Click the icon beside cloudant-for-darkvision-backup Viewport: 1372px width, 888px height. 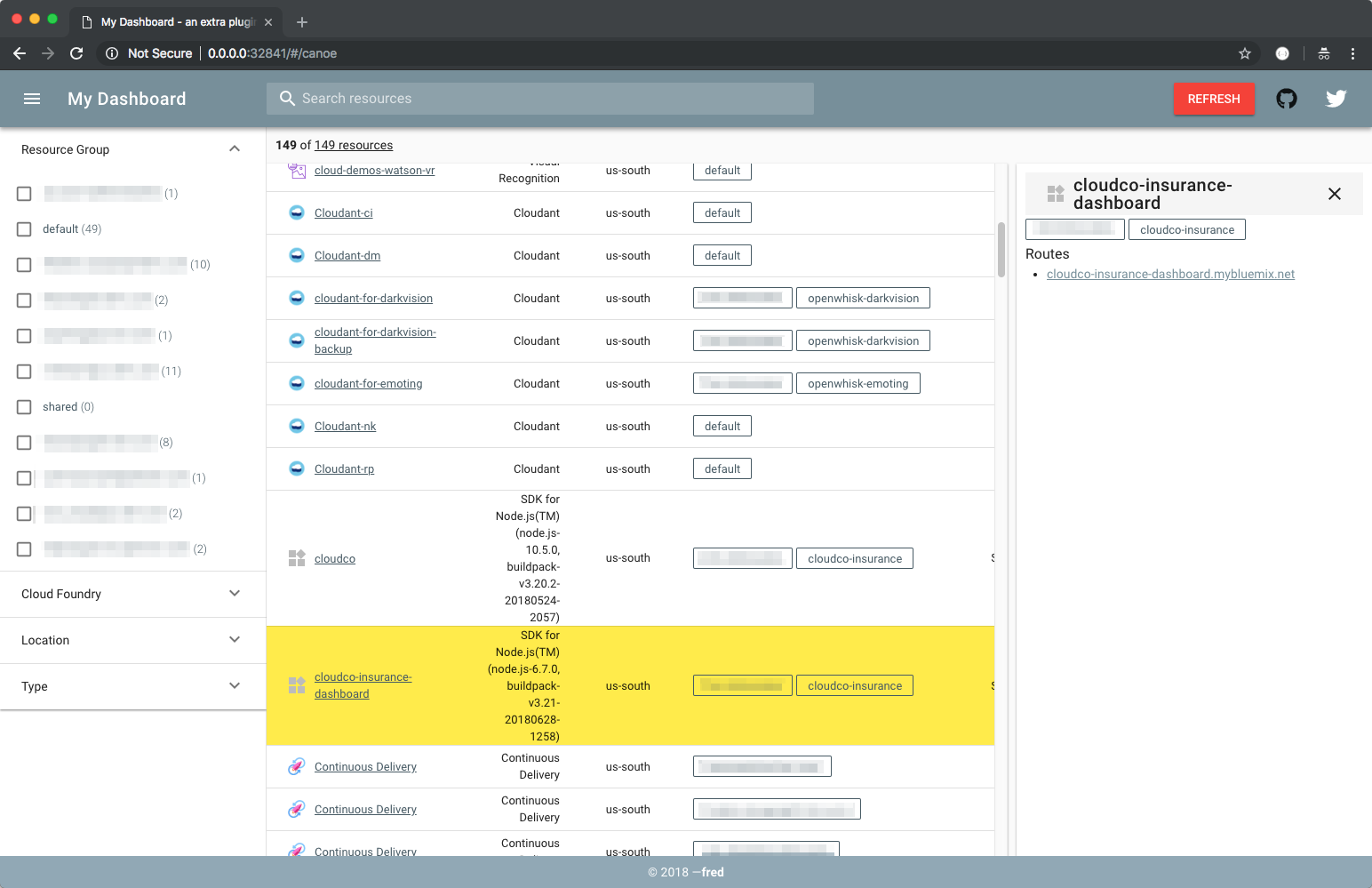[x=297, y=340]
